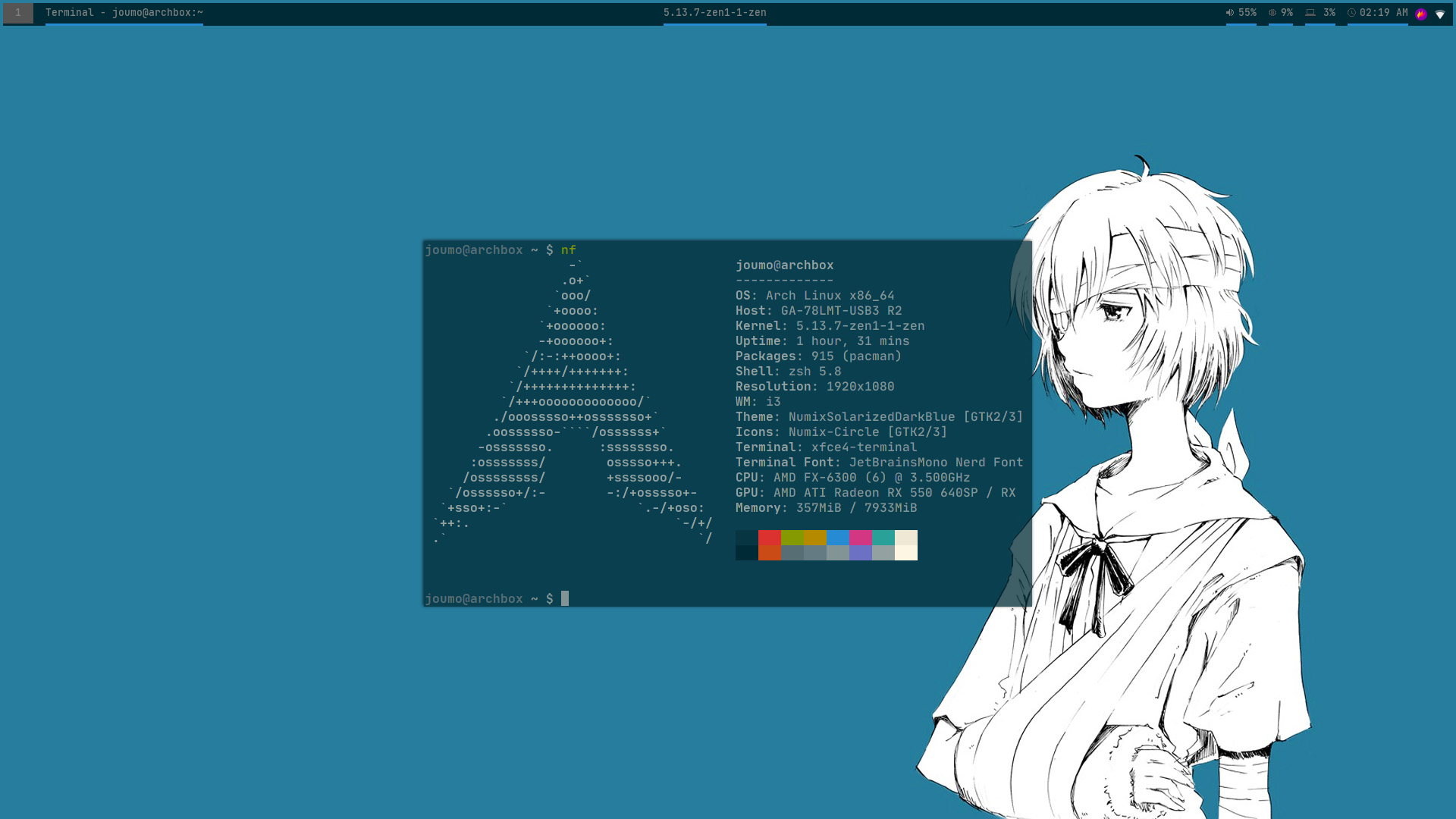Click the magenta color block in the terminal palette
Screen dimensions: 1456x819
[860, 538]
